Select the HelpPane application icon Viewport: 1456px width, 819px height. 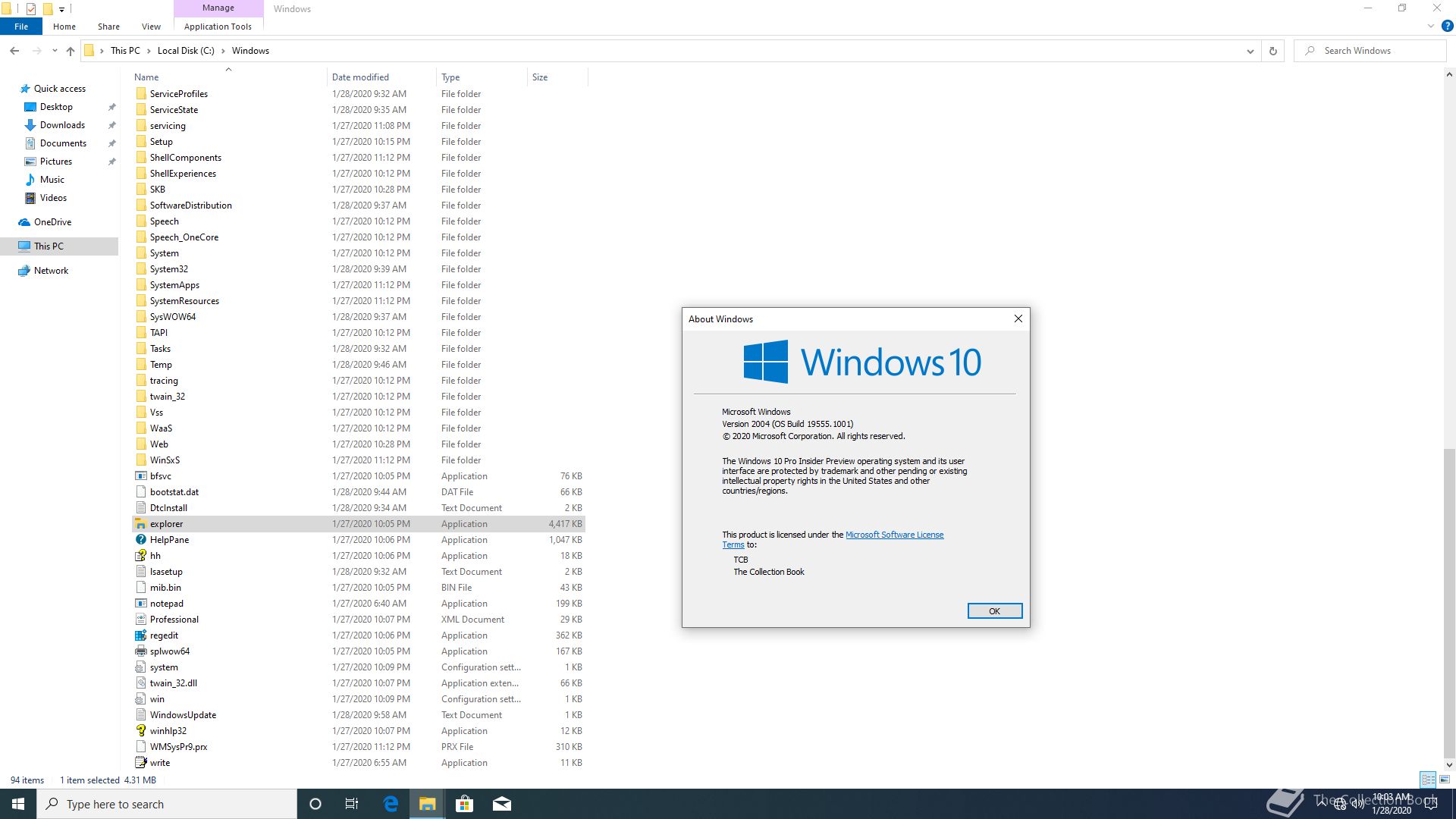pyautogui.click(x=140, y=540)
